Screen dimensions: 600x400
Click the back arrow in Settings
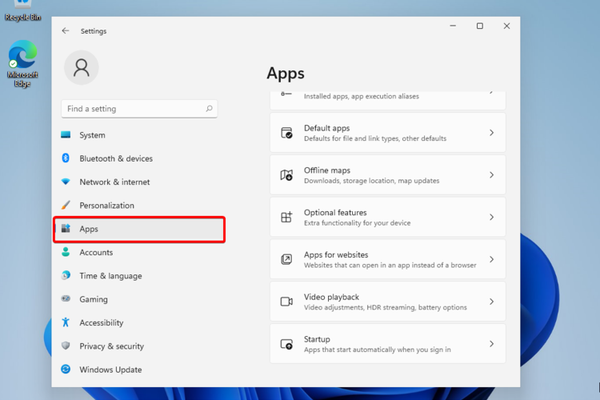pyautogui.click(x=66, y=31)
